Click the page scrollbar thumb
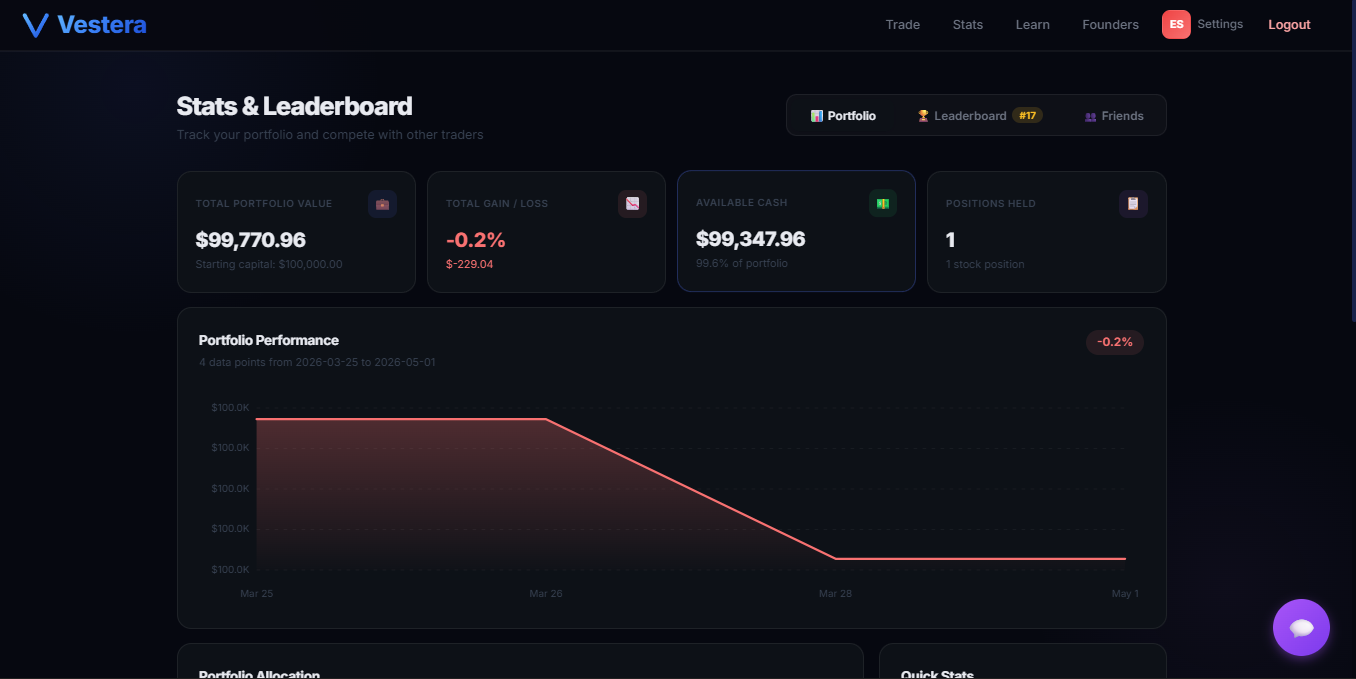 1352,161
